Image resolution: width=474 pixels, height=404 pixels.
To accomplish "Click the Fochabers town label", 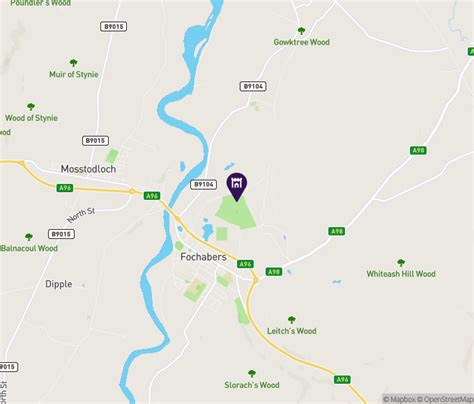I will 203,257.
